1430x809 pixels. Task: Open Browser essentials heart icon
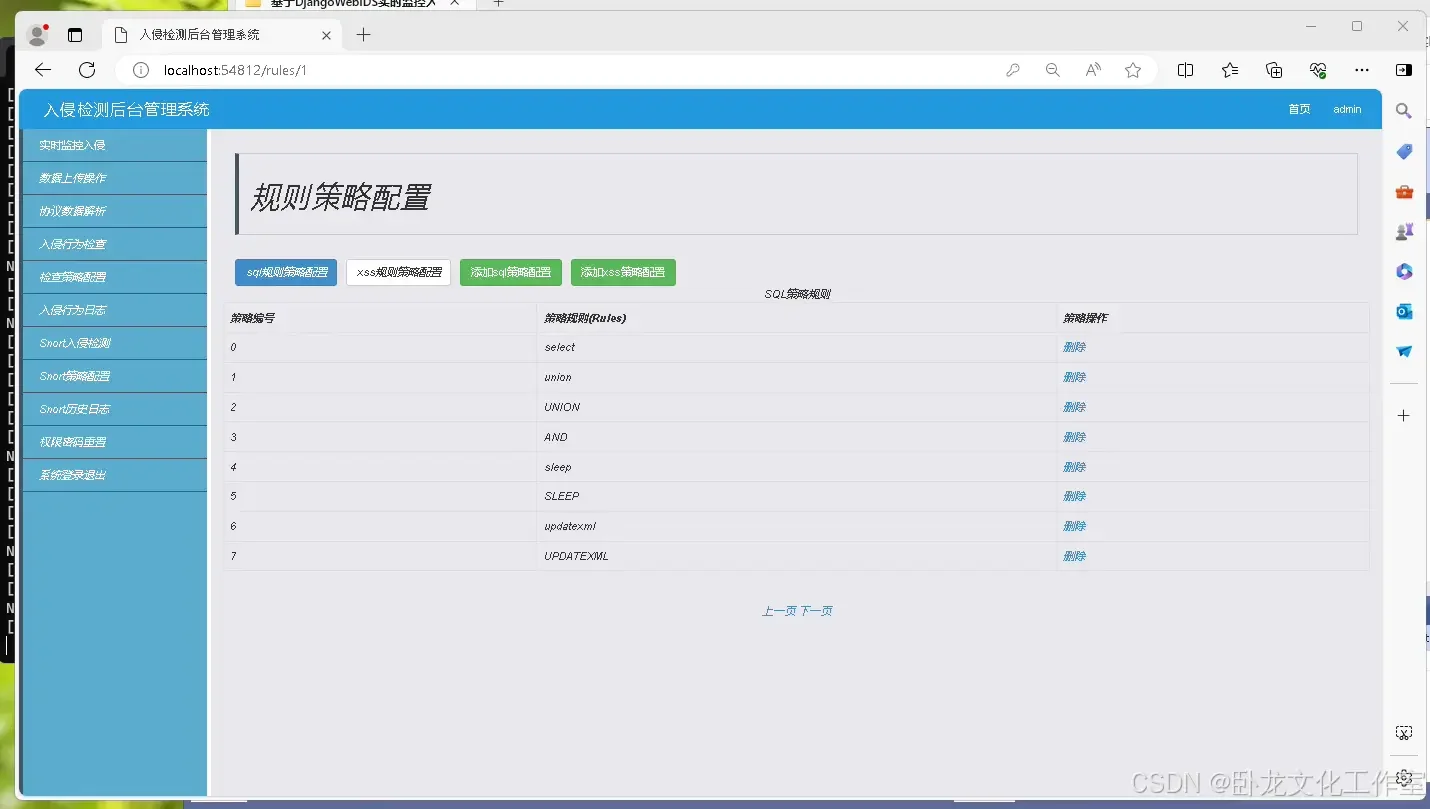[x=1318, y=70]
